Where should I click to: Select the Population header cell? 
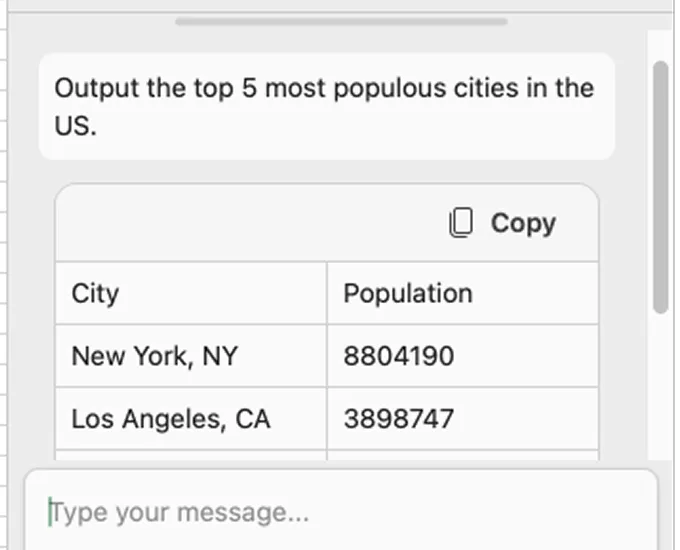click(463, 293)
